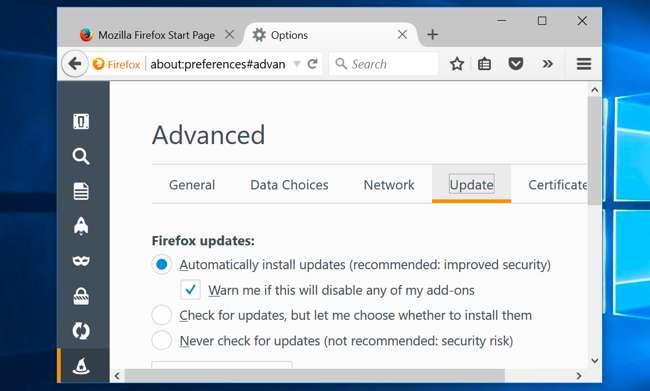The image size is (650, 391).
Task: Open the Content preferences page icon
Action: click(81, 191)
